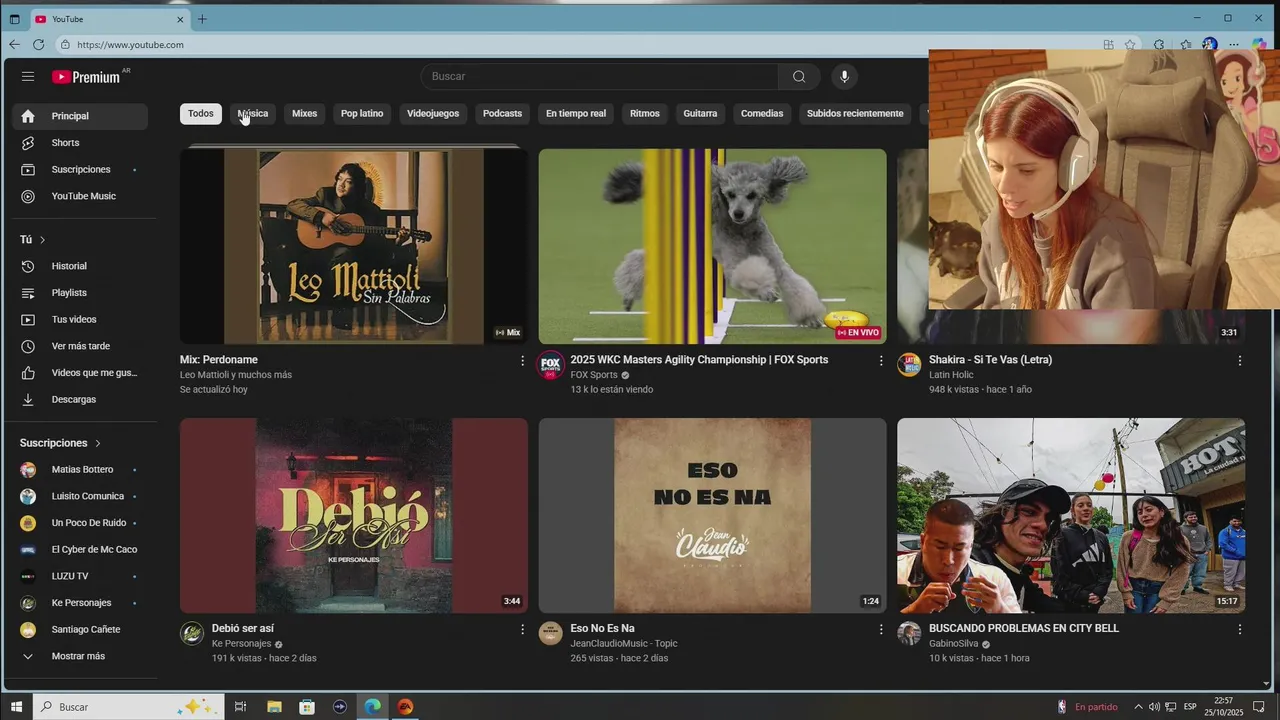Open LUZU TV subscription
Screen dimensions: 1280x720
click(80, 576)
